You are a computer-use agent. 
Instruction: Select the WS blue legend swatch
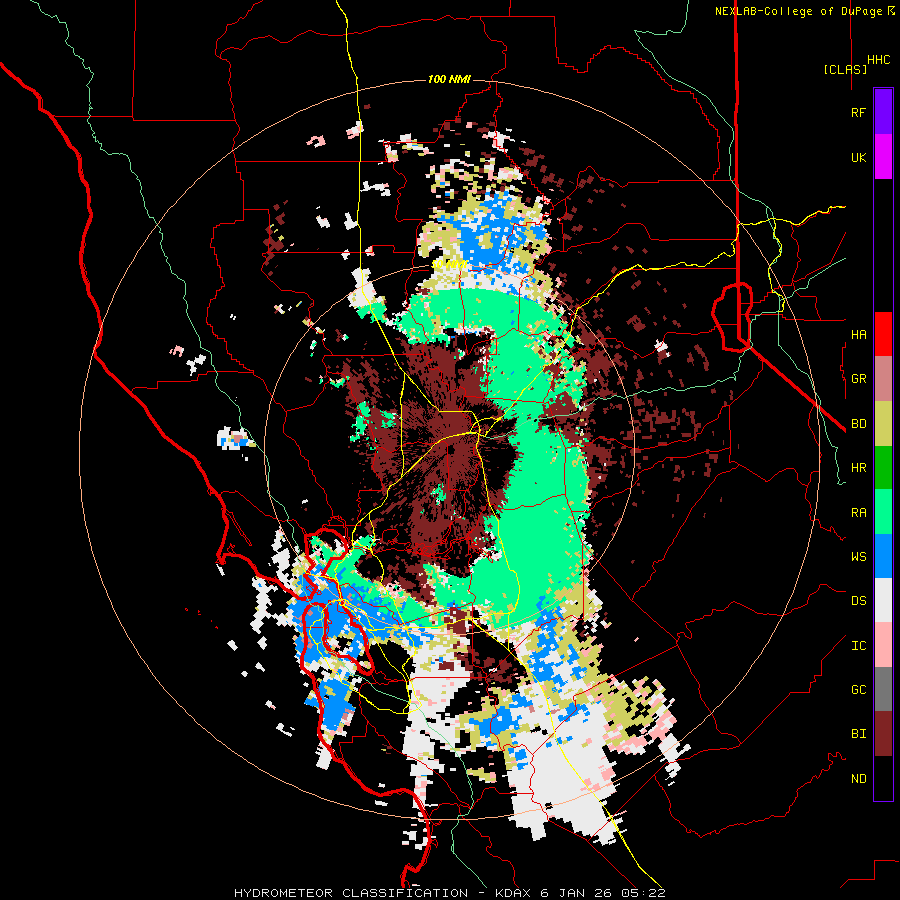point(883,556)
